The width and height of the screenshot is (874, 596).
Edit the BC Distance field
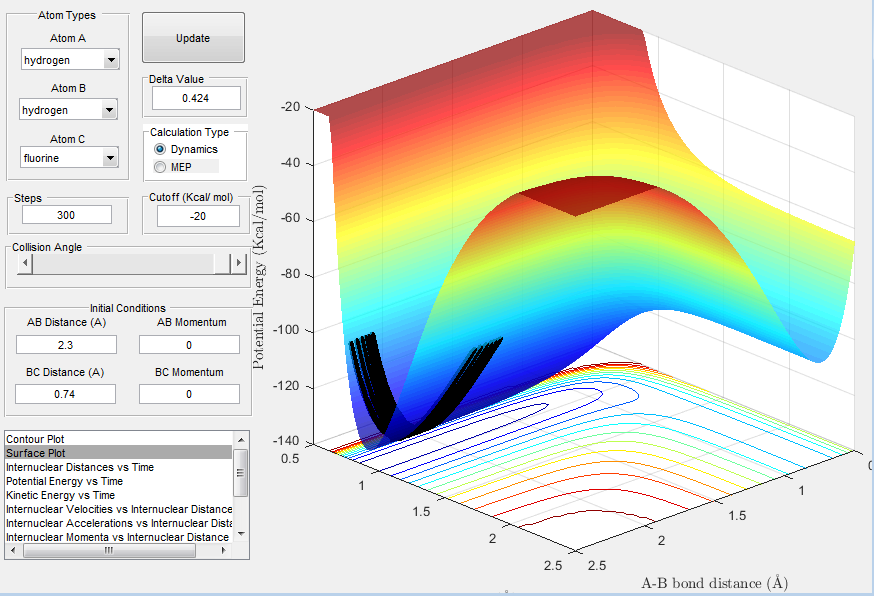click(67, 394)
